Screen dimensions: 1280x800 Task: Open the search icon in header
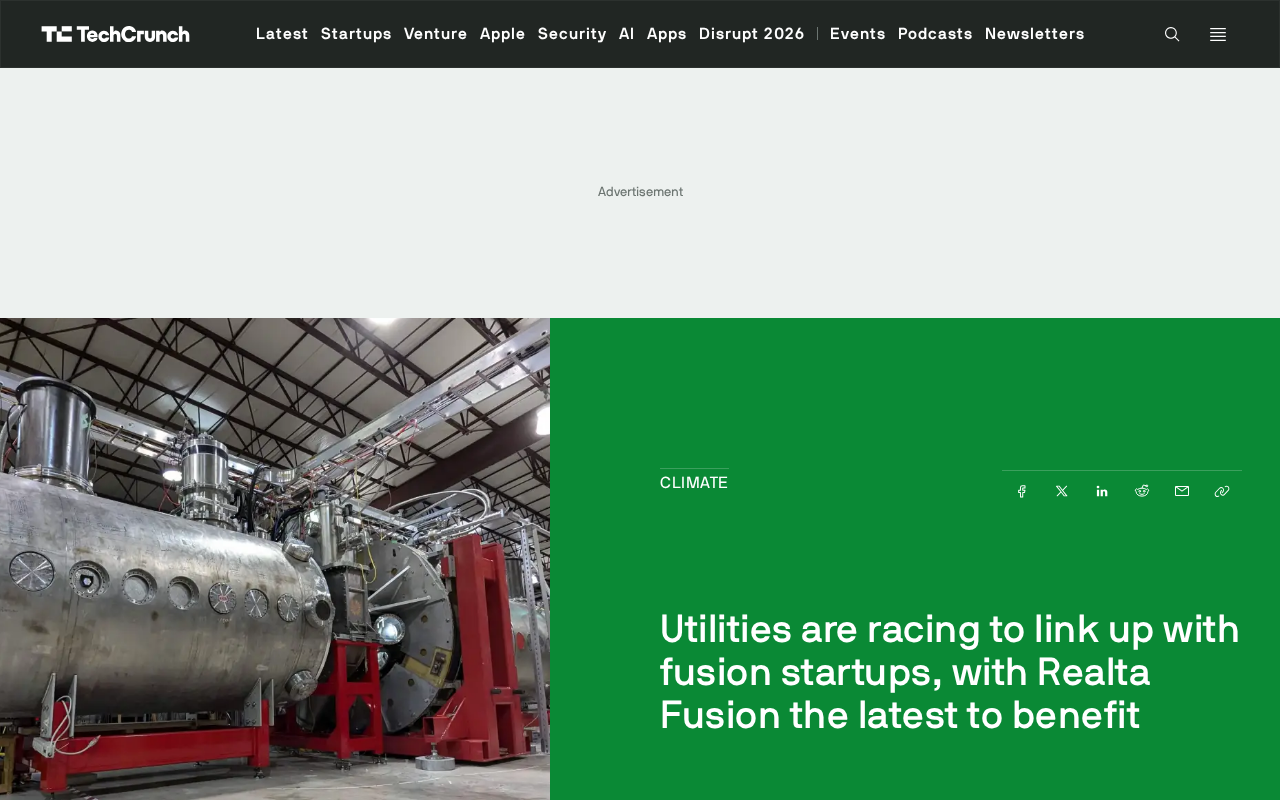coord(1172,34)
